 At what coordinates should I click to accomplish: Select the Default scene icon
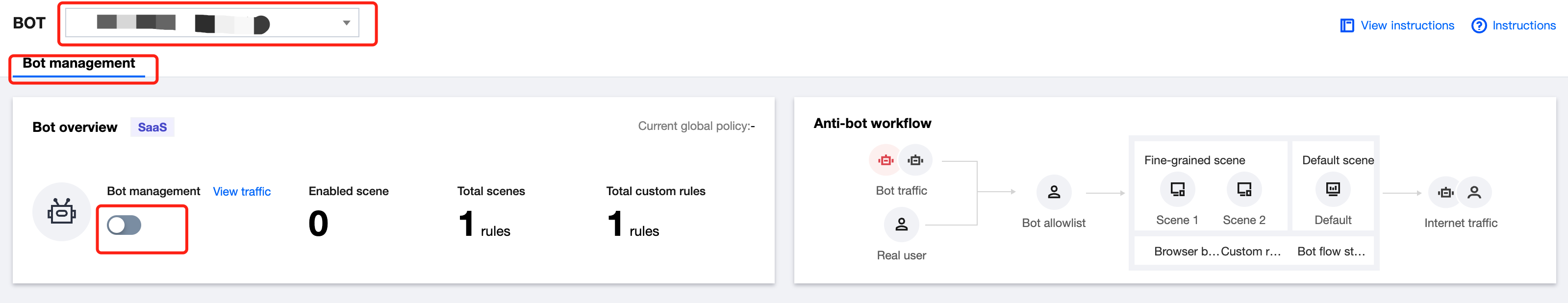[x=1333, y=189]
